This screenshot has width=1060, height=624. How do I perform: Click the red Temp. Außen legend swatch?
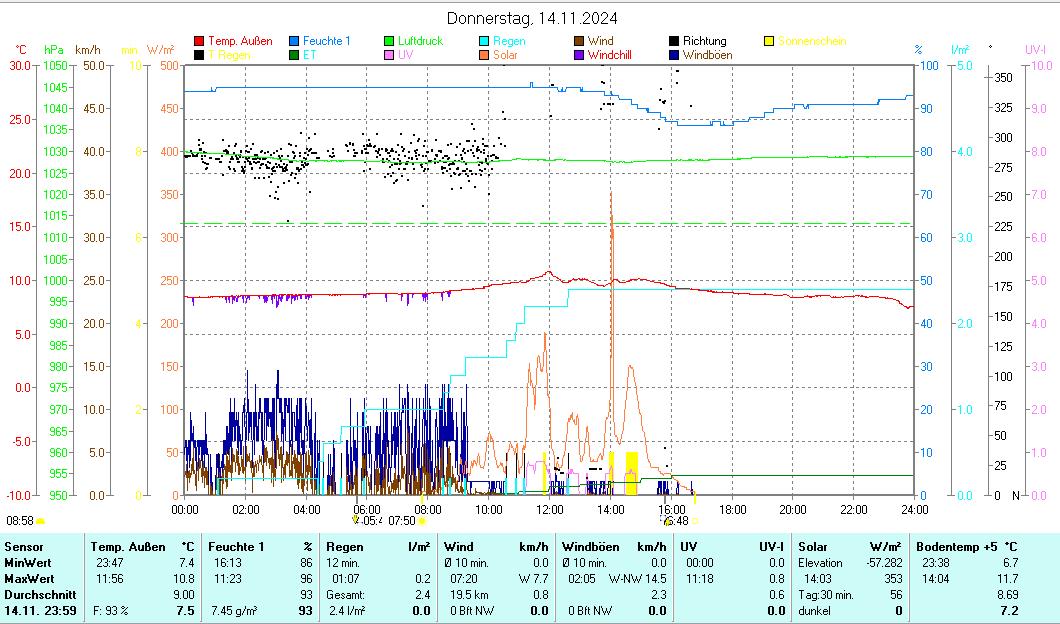coord(199,42)
